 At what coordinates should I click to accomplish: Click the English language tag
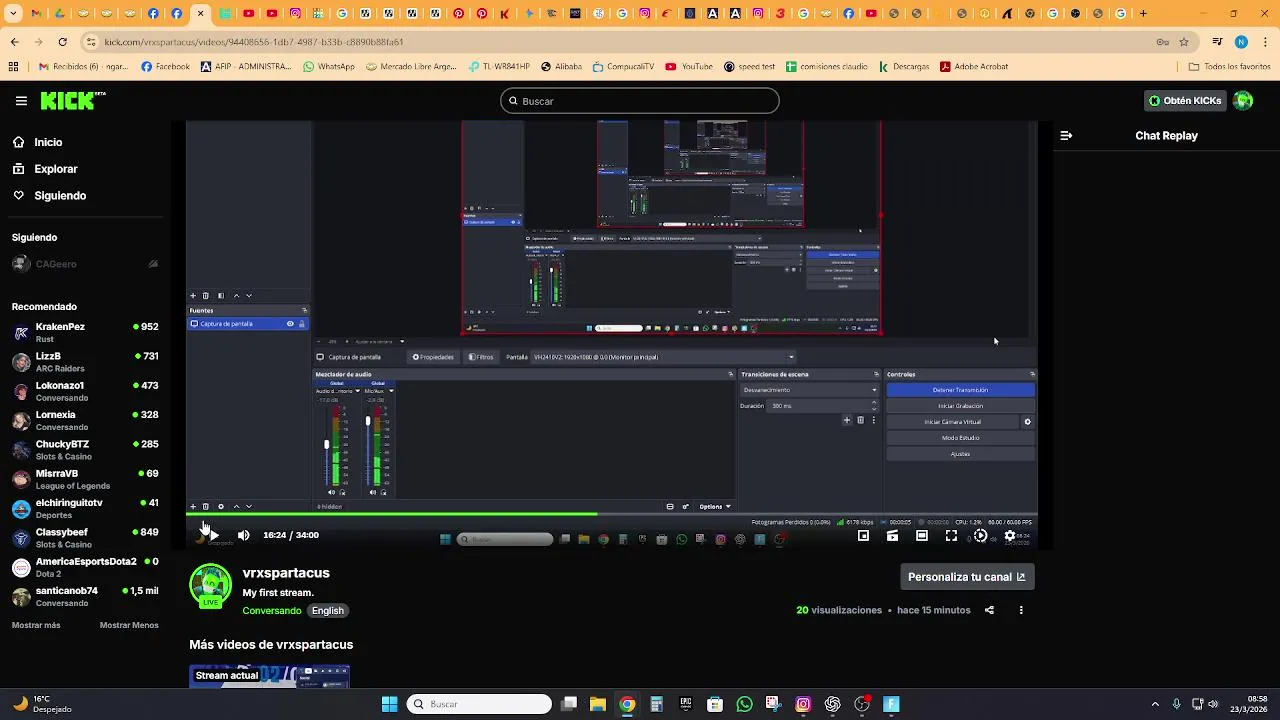coord(327,611)
